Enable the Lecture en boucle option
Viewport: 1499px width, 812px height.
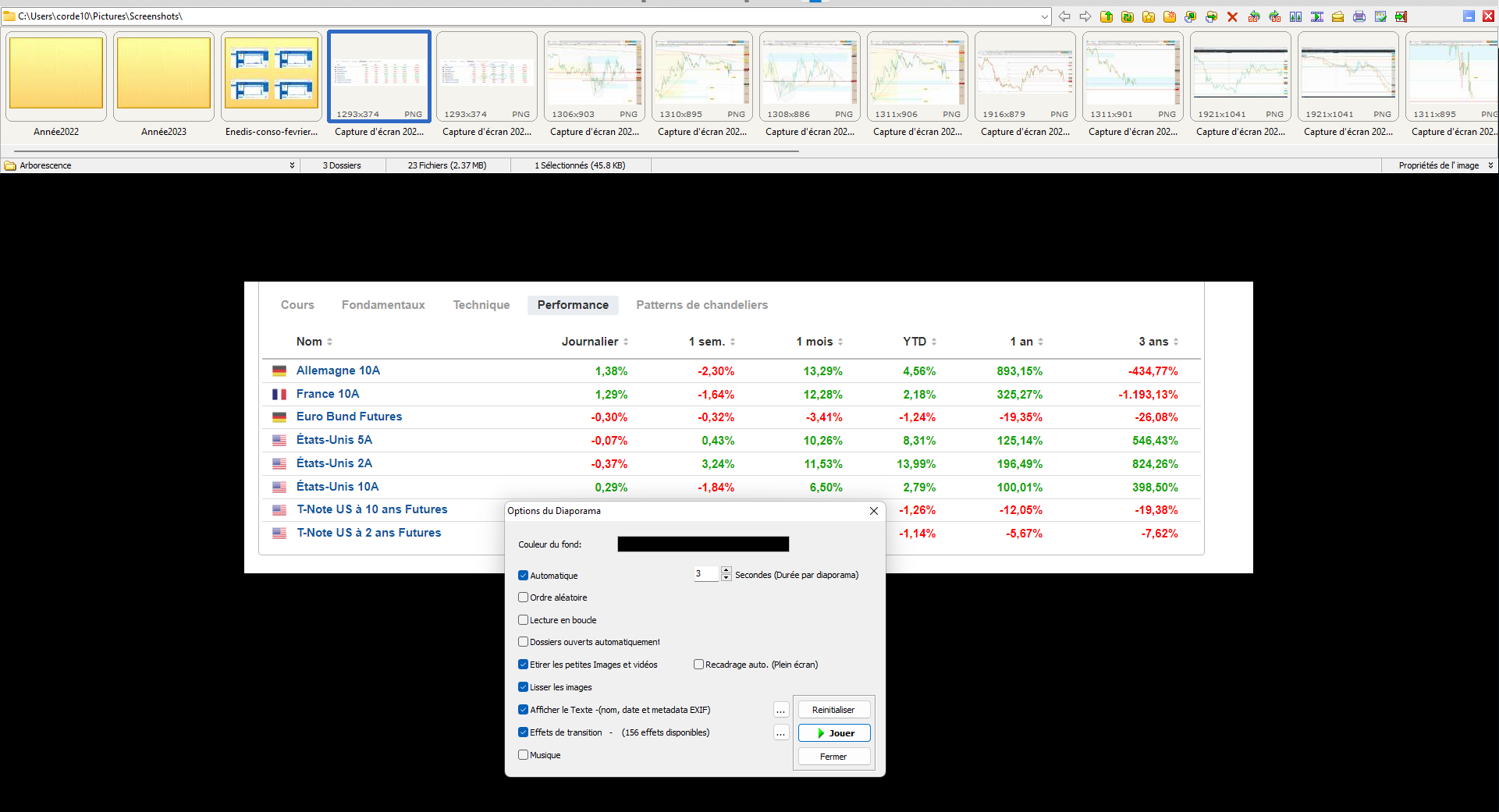[x=524, y=620]
